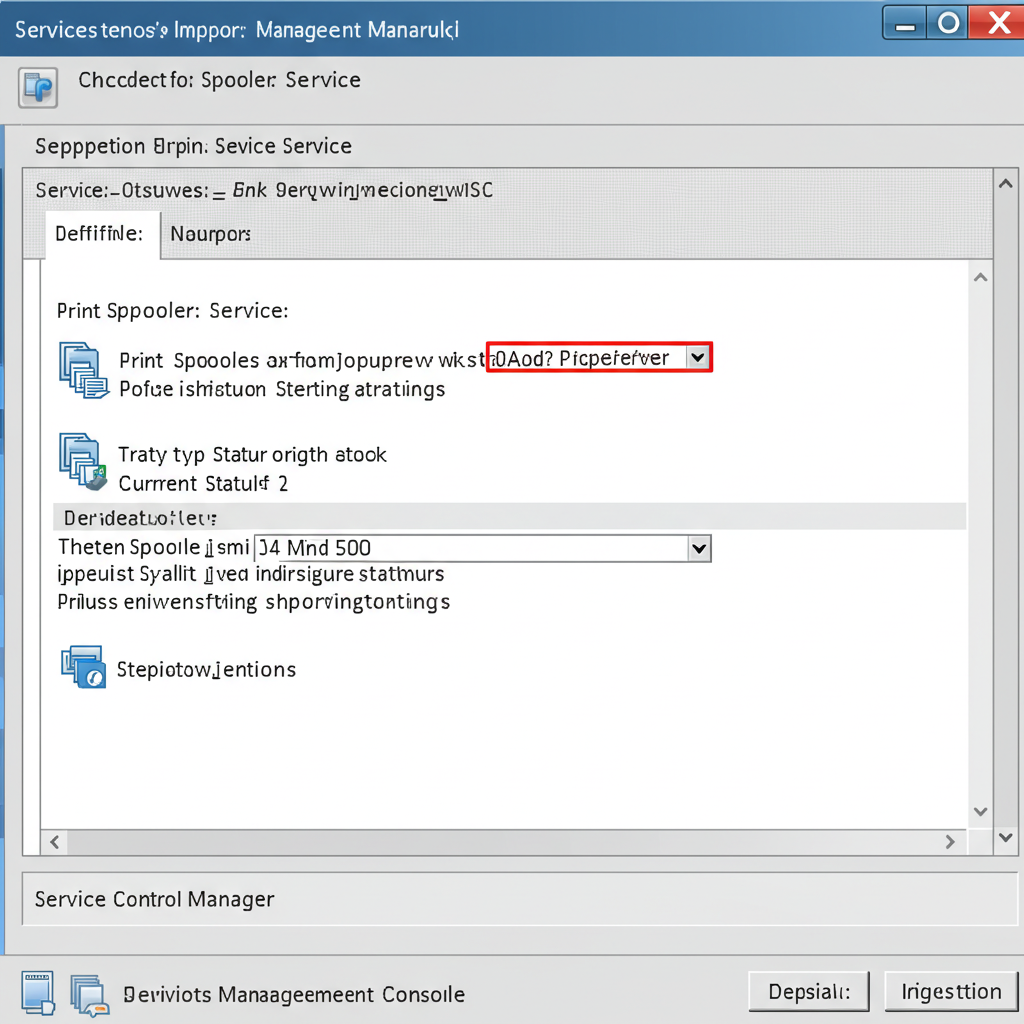Maximize the Services management window

coord(948,24)
